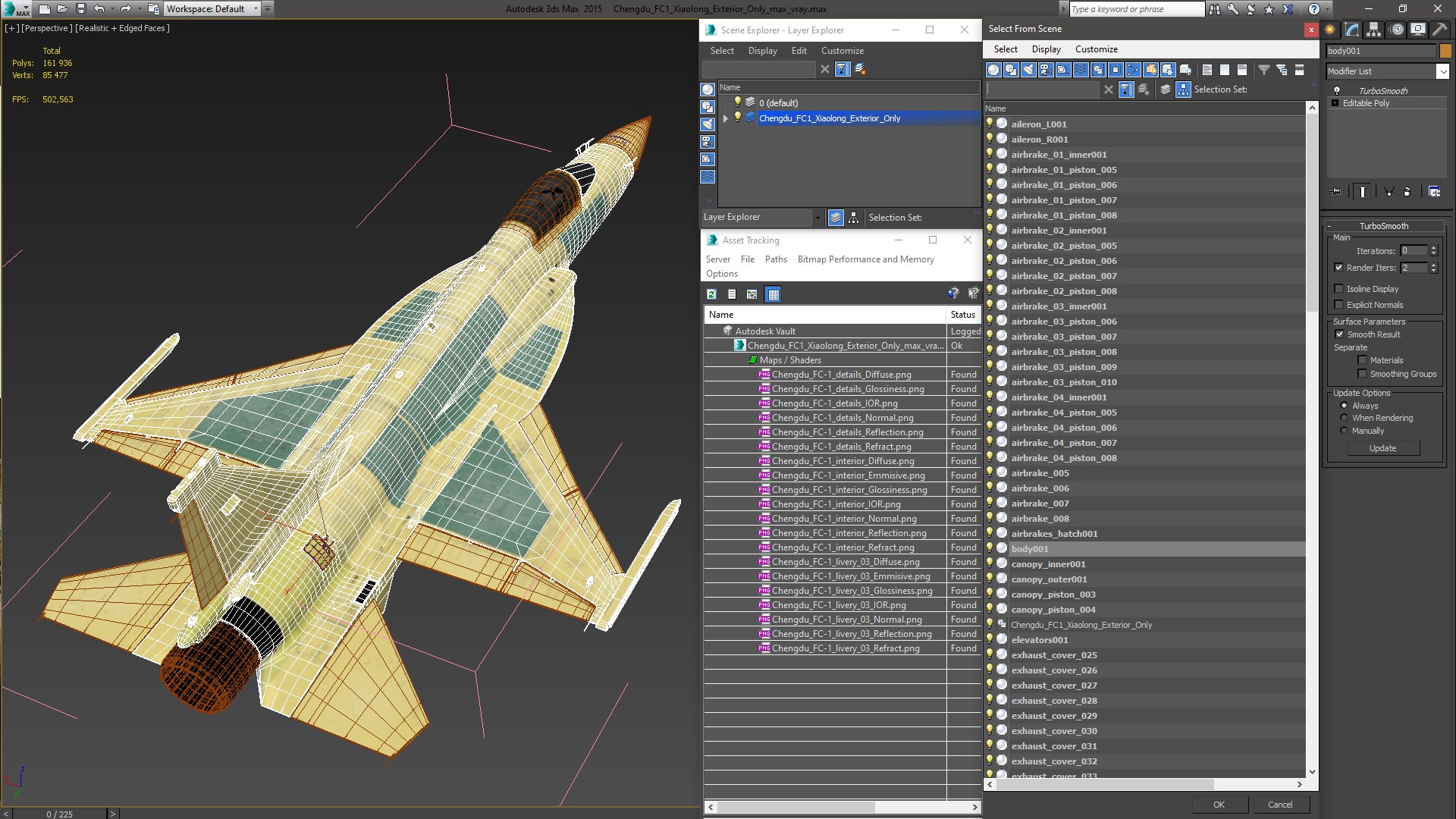
Task: Open Configure Modifier Sets icon
Action: [x=1434, y=192]
